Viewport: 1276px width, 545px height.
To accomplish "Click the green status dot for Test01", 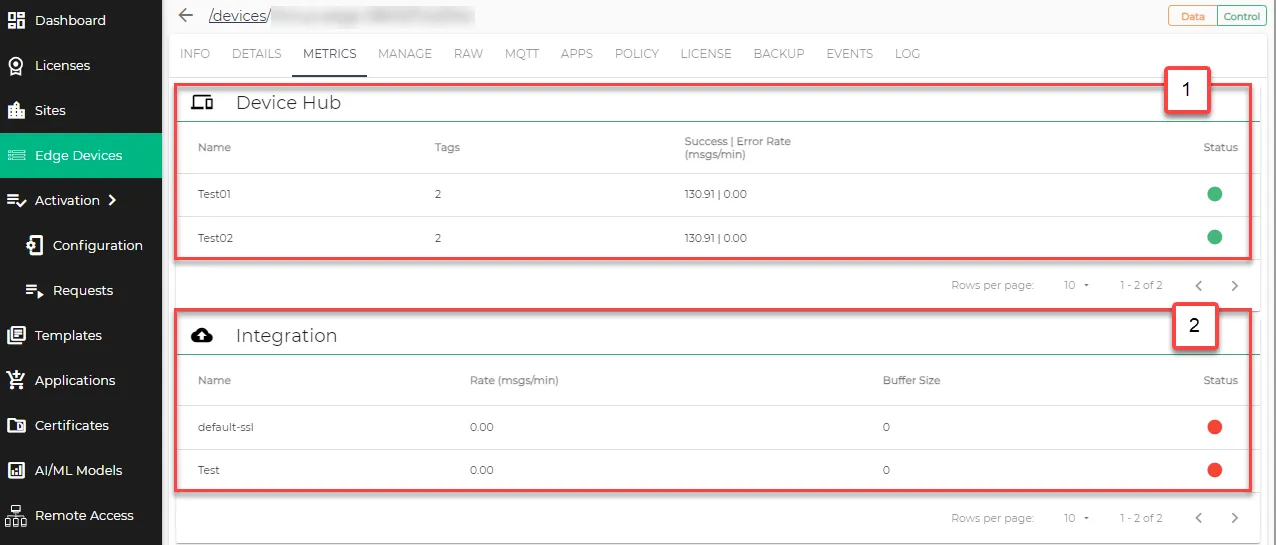I will point(1214,194).
